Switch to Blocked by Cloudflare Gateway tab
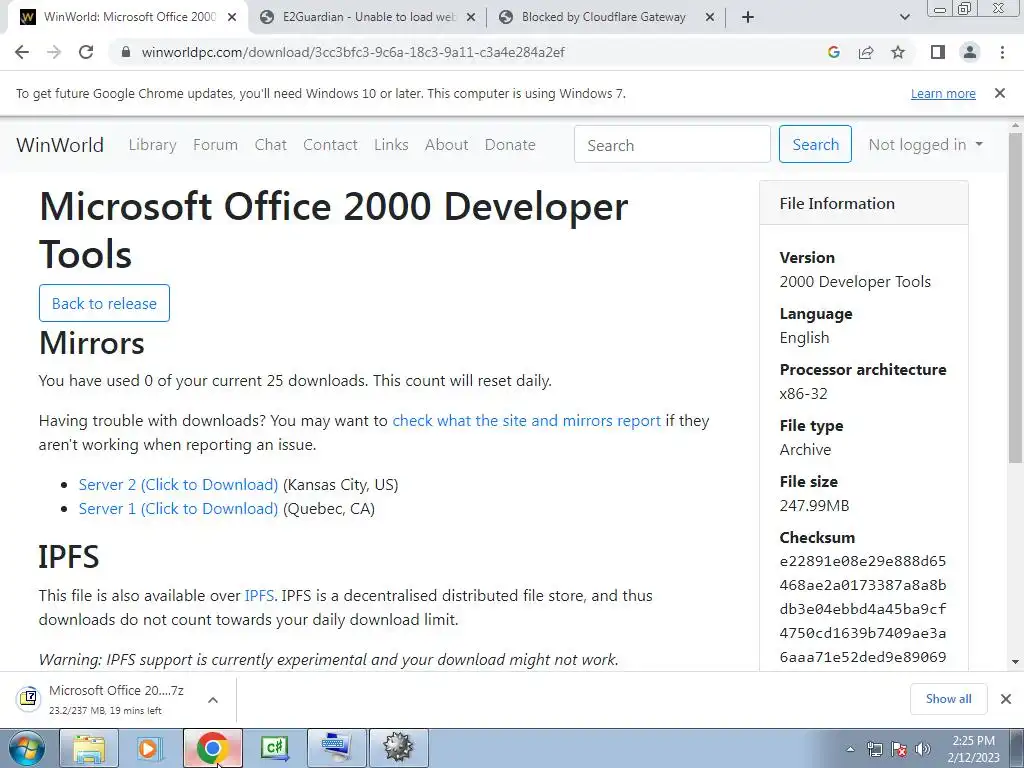1024x768 pixels. pyautogui.click(x=607, y=18)
